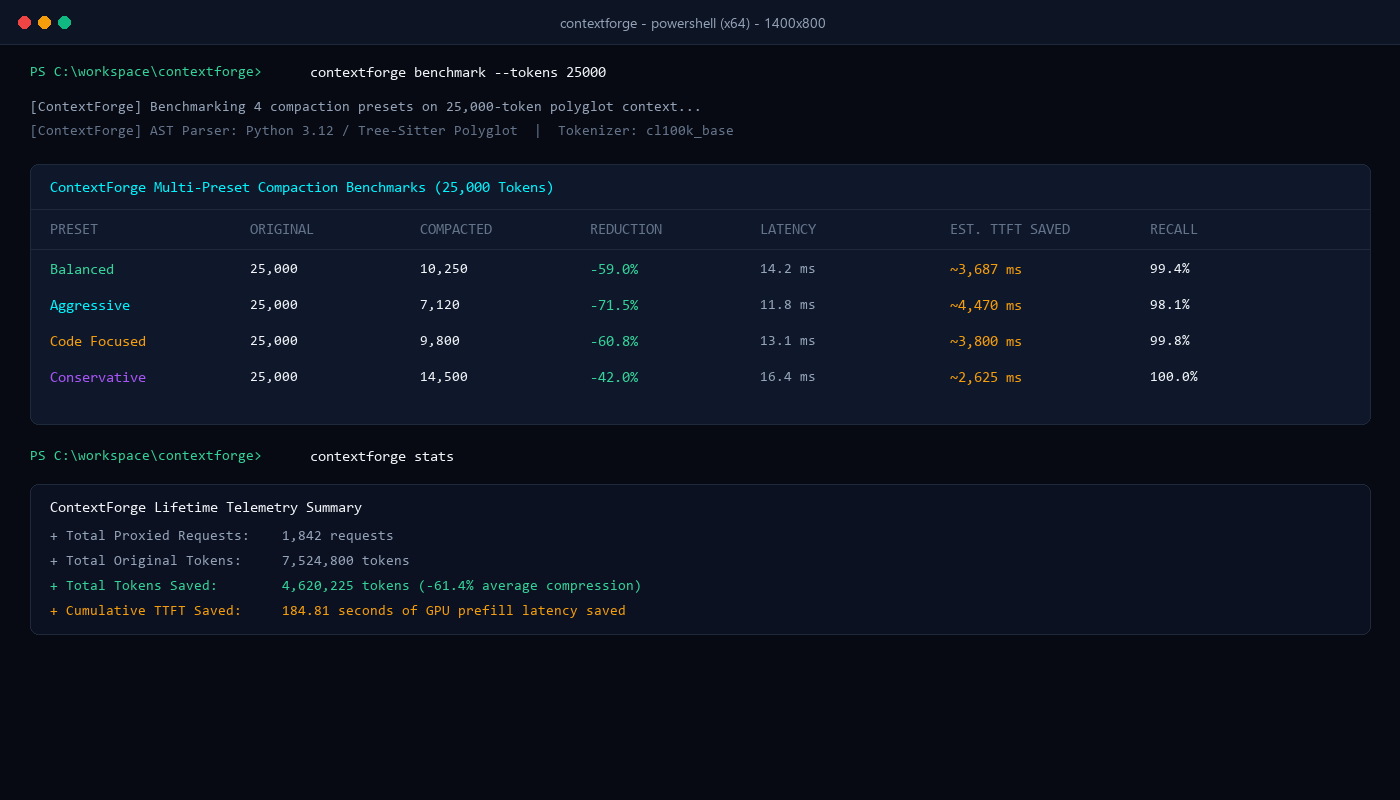This screenshot has height=800, width=1400.
Task: Click the reduction value '-59.0%'
Action: [614, 269]
